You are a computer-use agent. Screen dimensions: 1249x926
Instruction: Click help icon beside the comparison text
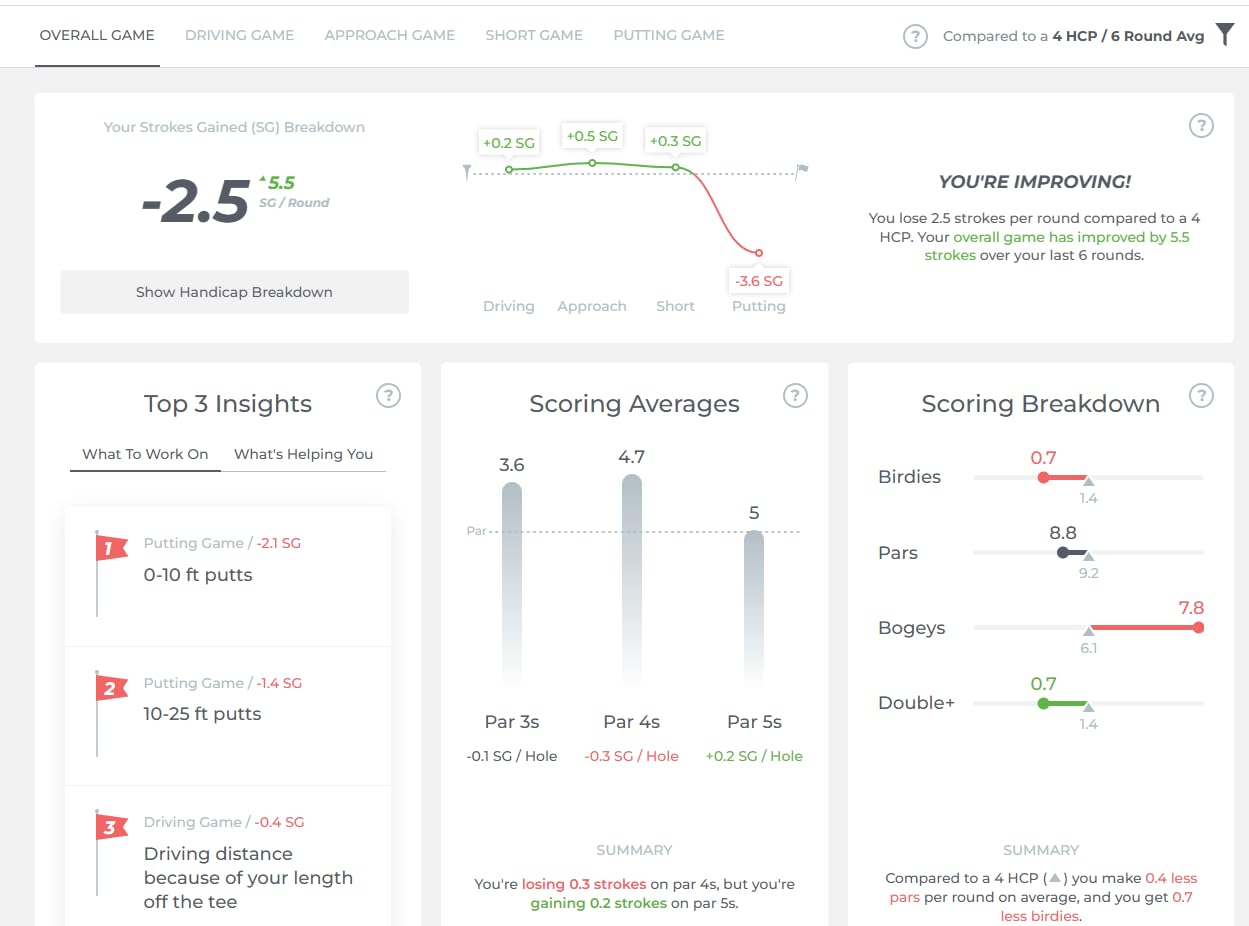[x=915, y=37]
